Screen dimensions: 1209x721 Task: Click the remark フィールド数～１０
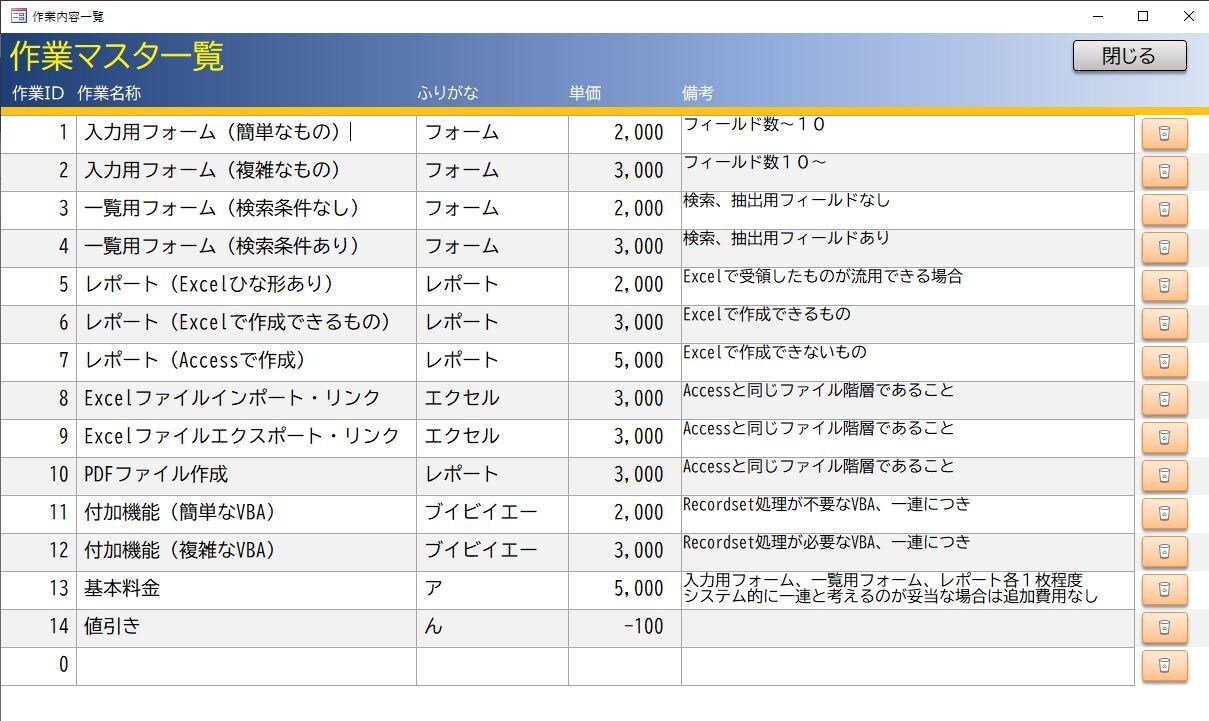(x=907, y=134)
